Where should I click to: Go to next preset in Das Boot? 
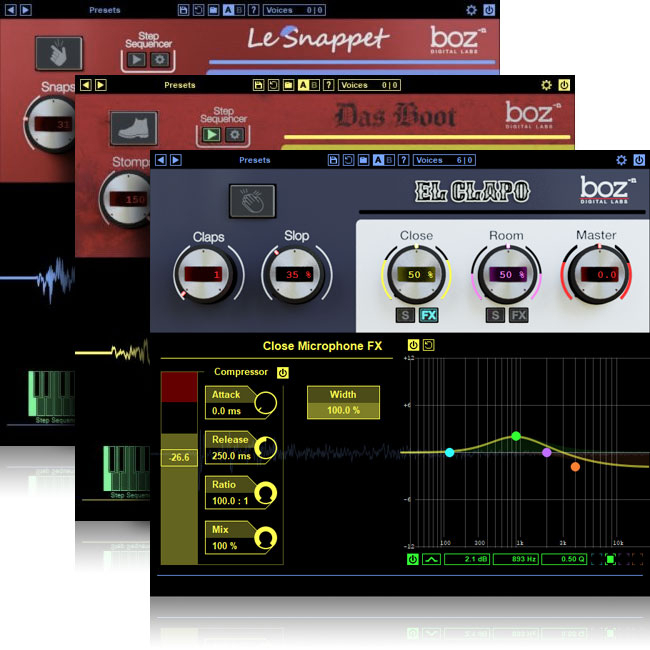click(x=101, y=85)
